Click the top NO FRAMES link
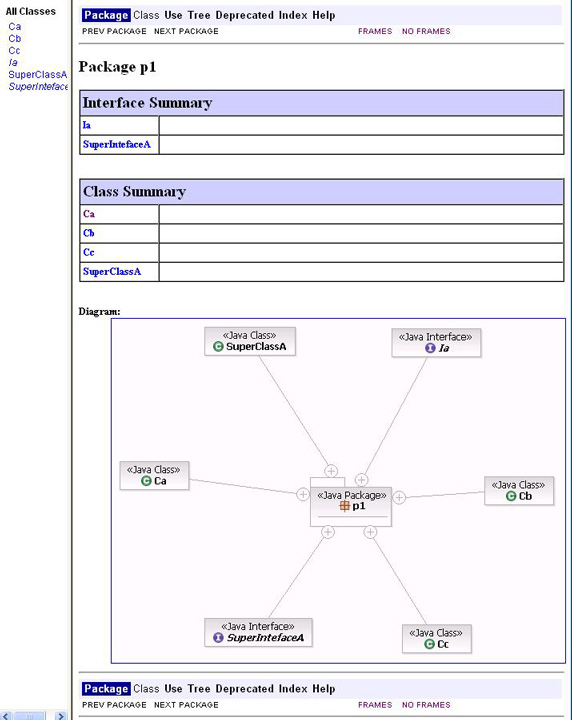 tap(426, 31)
